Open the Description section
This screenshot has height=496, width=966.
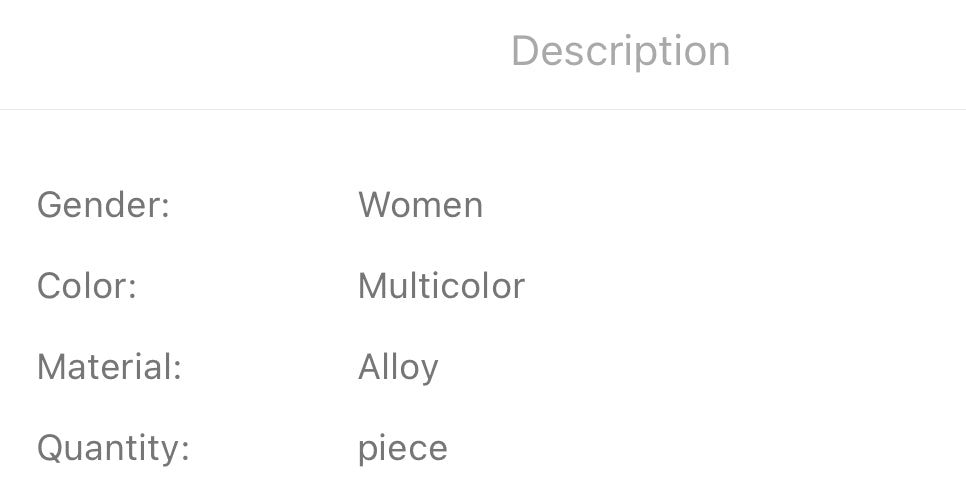coord(620,51)
